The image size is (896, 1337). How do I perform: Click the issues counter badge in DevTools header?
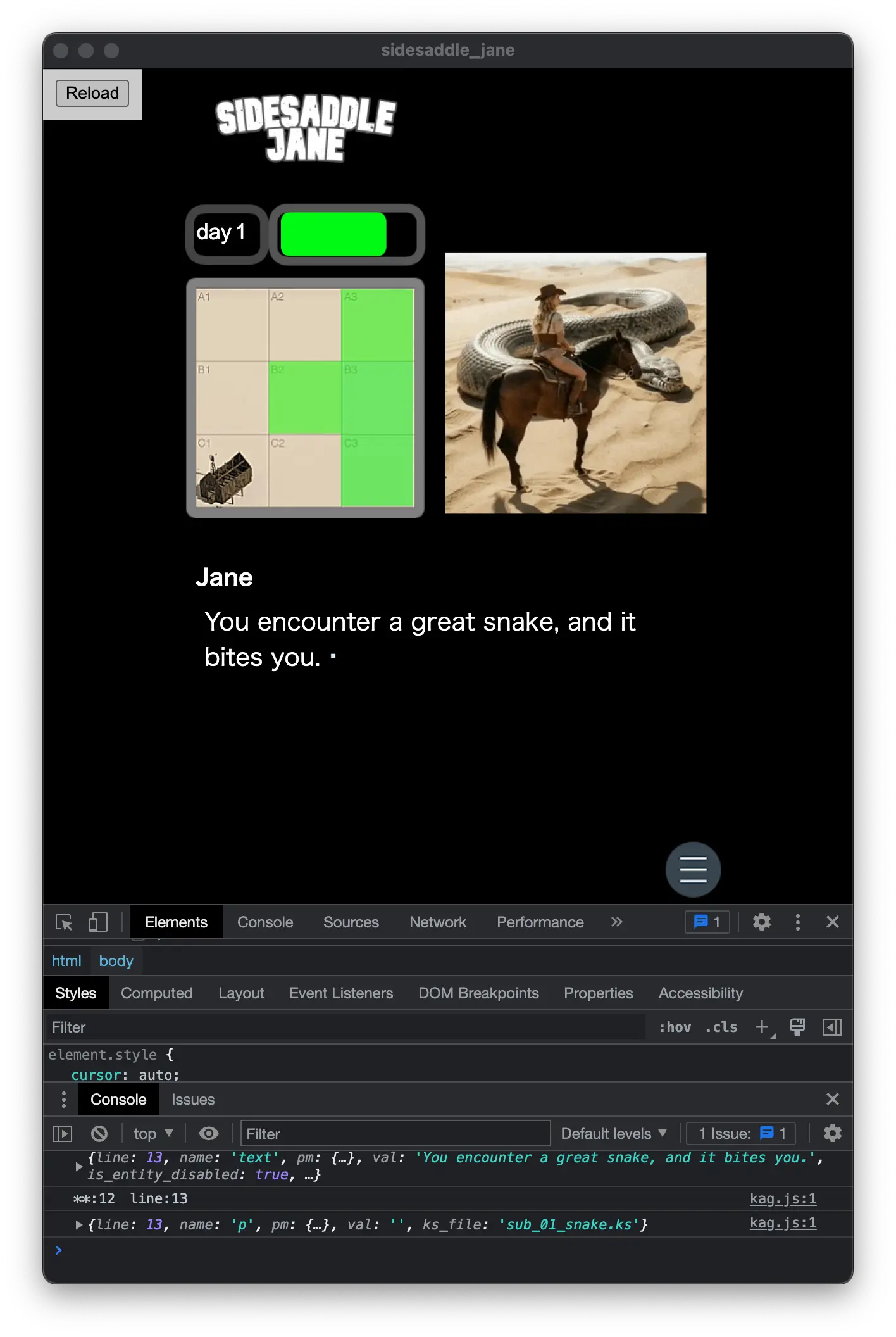(x=707, y=922)
